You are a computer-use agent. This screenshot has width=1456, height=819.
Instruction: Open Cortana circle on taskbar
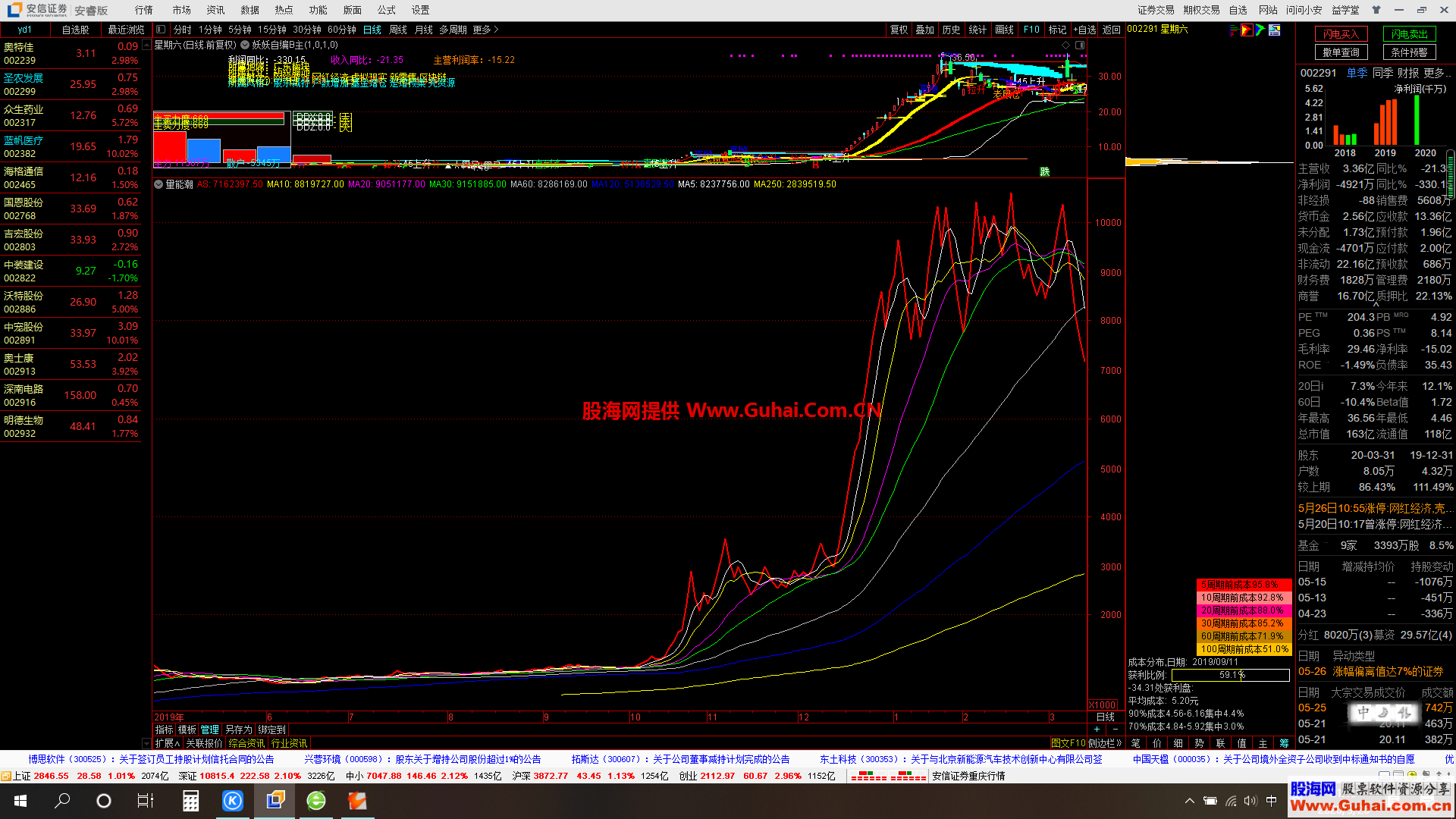(x=104, y=801)
